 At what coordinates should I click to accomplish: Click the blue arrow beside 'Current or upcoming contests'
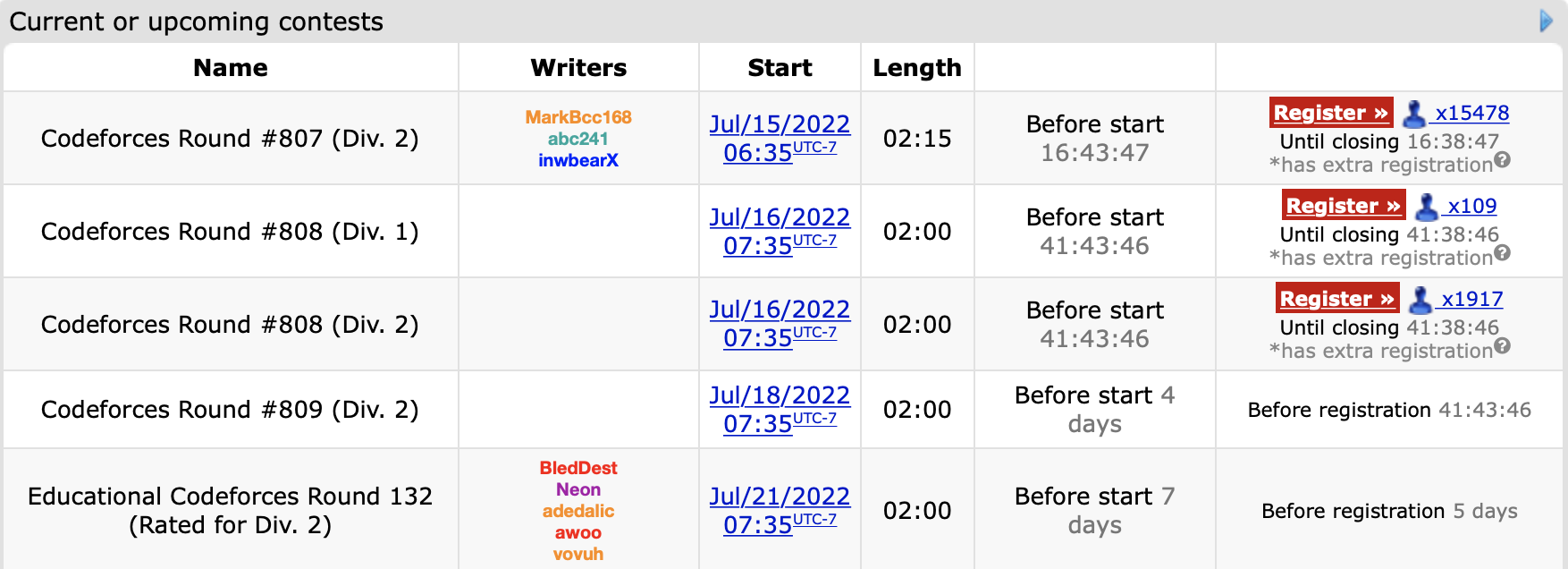click(1546, 21)
